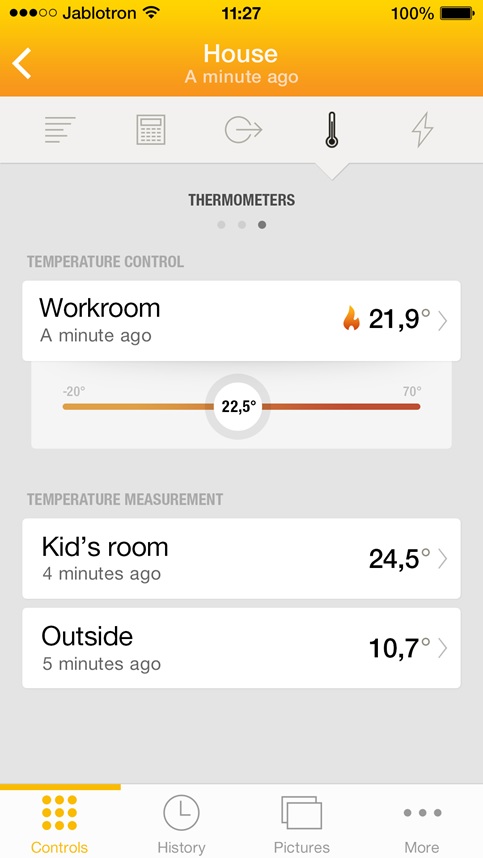
Task: Select the second page indicator dot
Action: pyautogui.click(x=242, y=225)
